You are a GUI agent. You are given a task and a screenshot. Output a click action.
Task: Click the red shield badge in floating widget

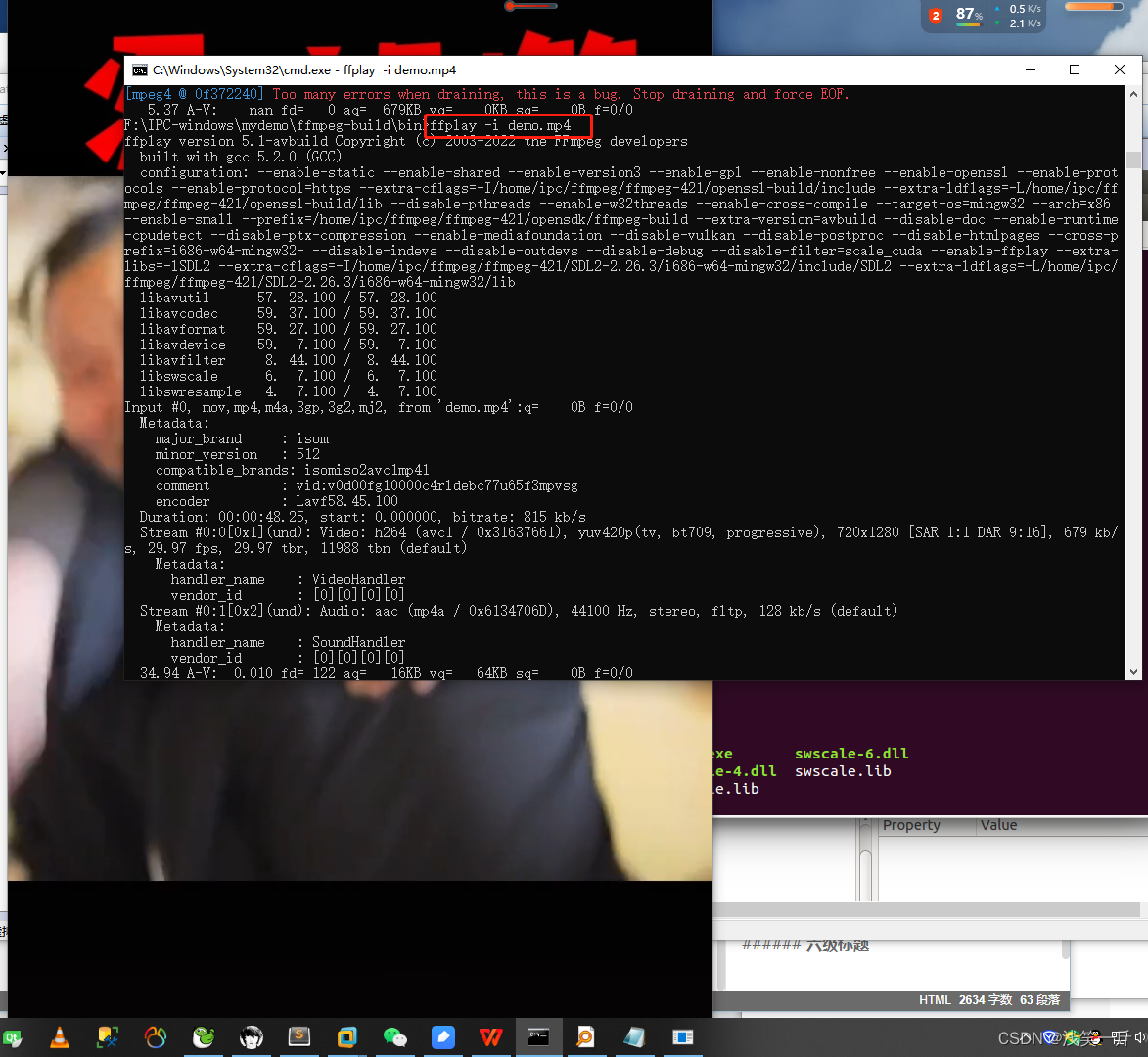[x=935, y=16]
